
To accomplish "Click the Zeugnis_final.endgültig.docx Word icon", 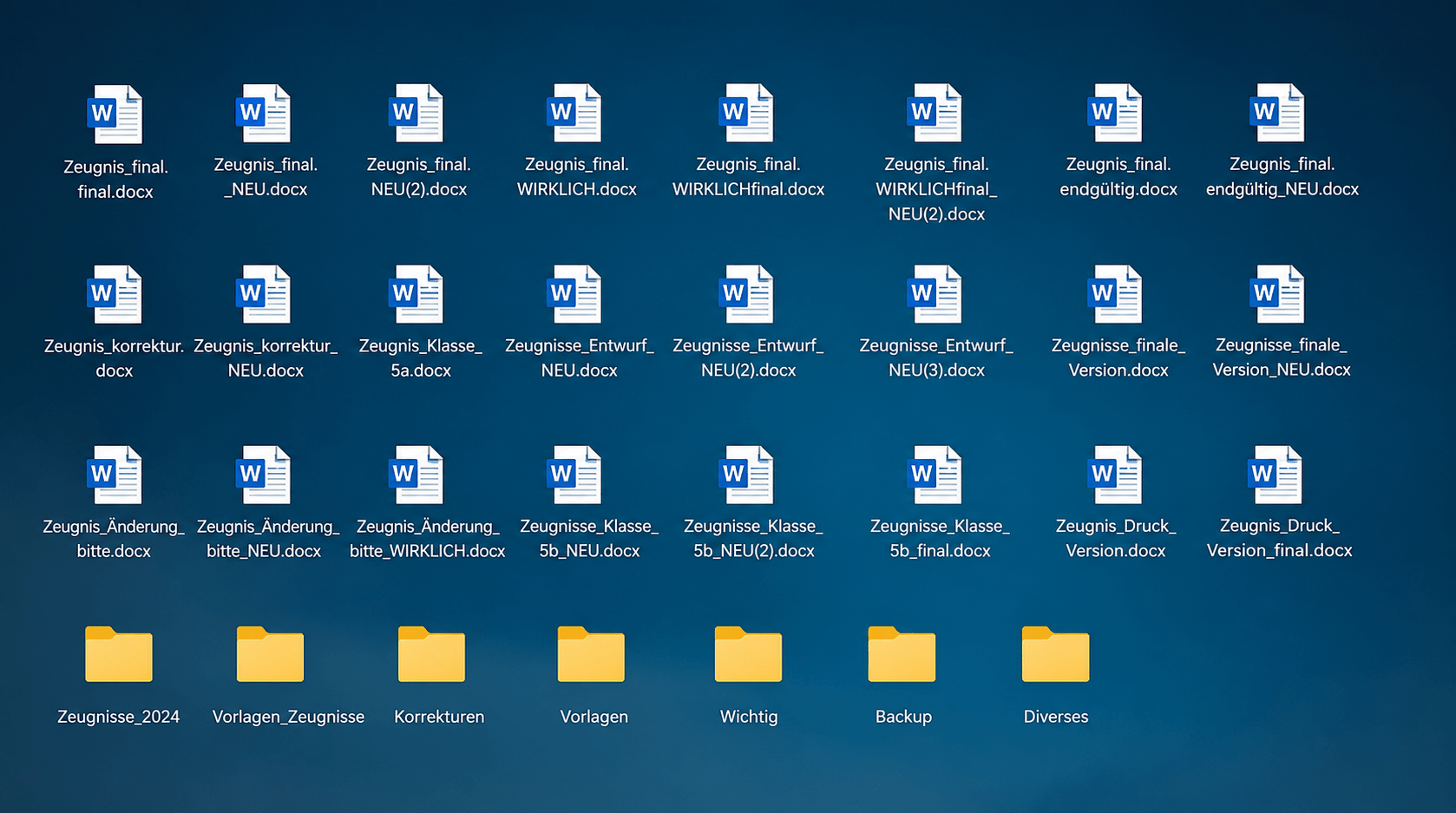I will [x=1115, y=113].
